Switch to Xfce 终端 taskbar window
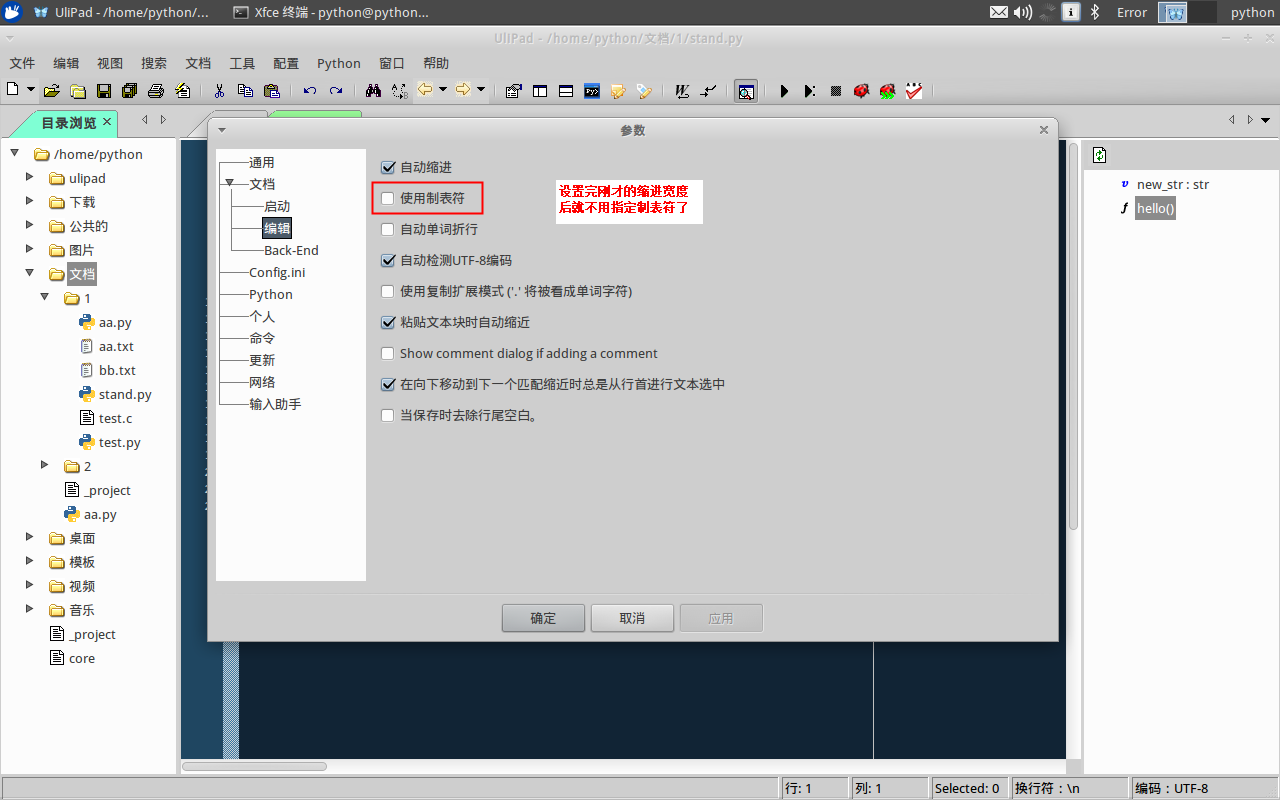Viewport: 1280px width, 800px height. click(330, 12)
